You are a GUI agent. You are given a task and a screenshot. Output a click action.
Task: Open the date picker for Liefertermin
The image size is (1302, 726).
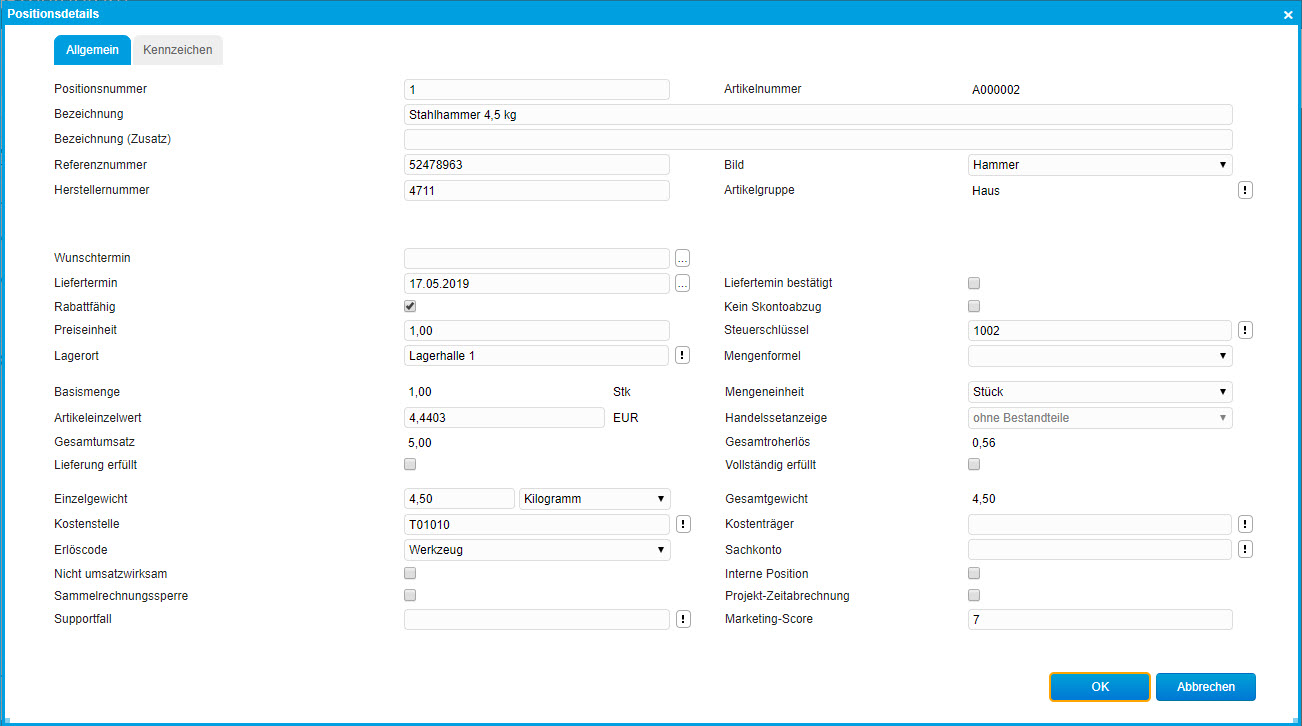tap(682, 284)
